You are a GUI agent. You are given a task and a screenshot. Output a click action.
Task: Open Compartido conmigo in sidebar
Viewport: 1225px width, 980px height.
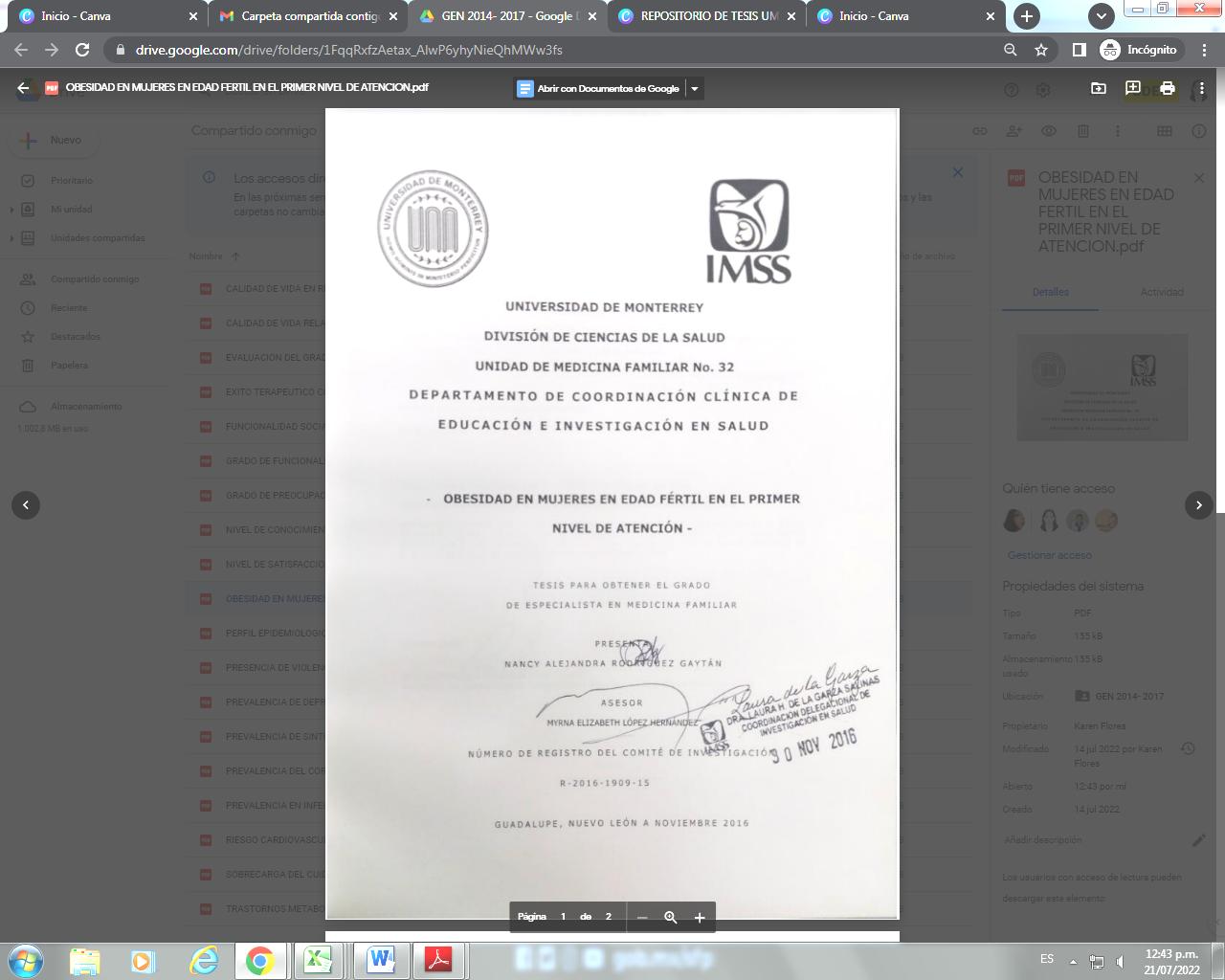pos(95,279)
